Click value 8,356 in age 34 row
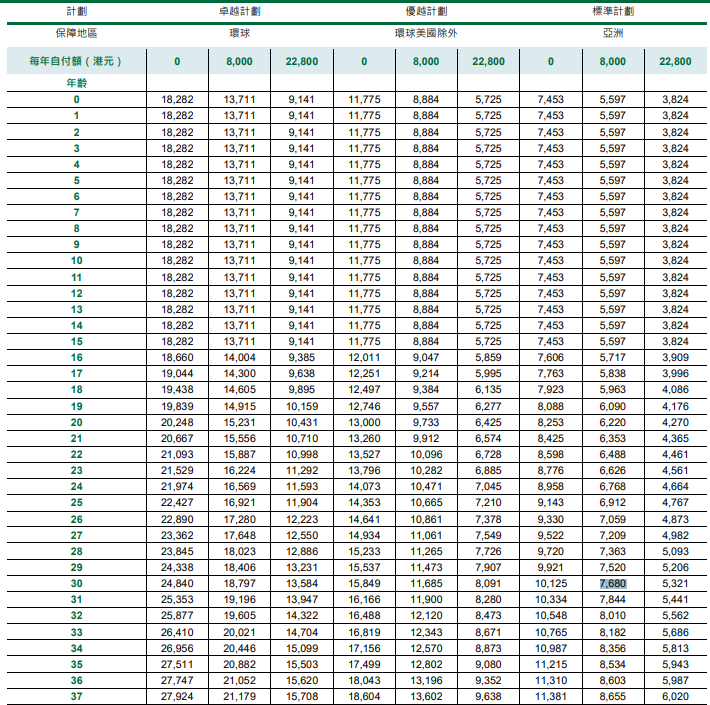710x705 pixels. [x=613, y=648]
